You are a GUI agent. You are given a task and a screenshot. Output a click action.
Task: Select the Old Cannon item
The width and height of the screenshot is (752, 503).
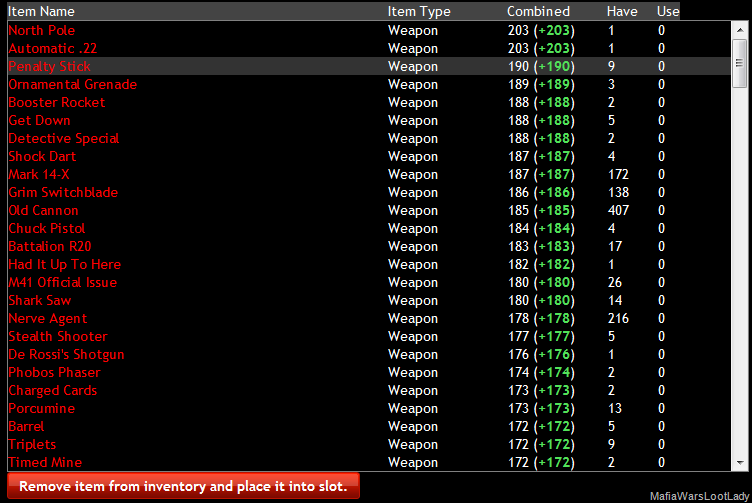click(369, 211)
